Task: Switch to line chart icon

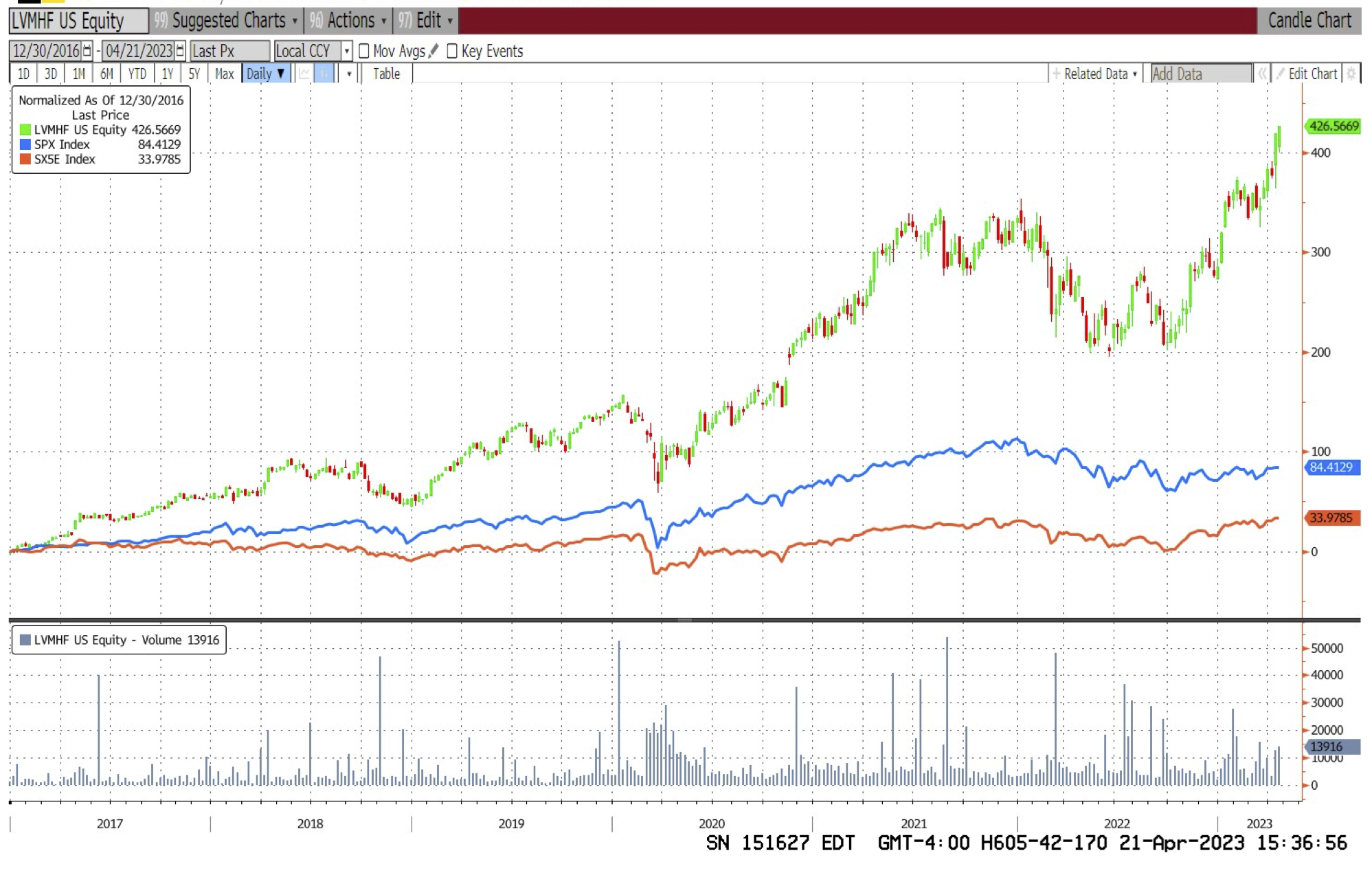Action: tap(304, 74)
